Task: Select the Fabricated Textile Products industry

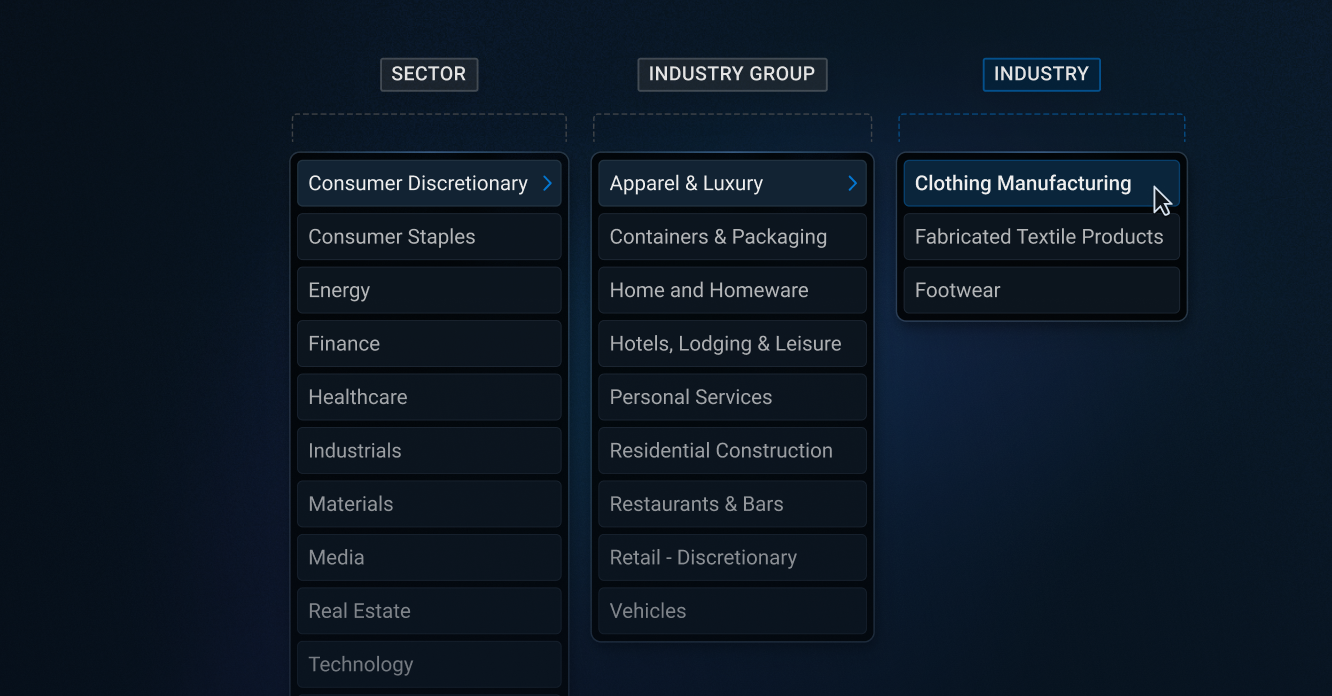Action: [1041, 236]
